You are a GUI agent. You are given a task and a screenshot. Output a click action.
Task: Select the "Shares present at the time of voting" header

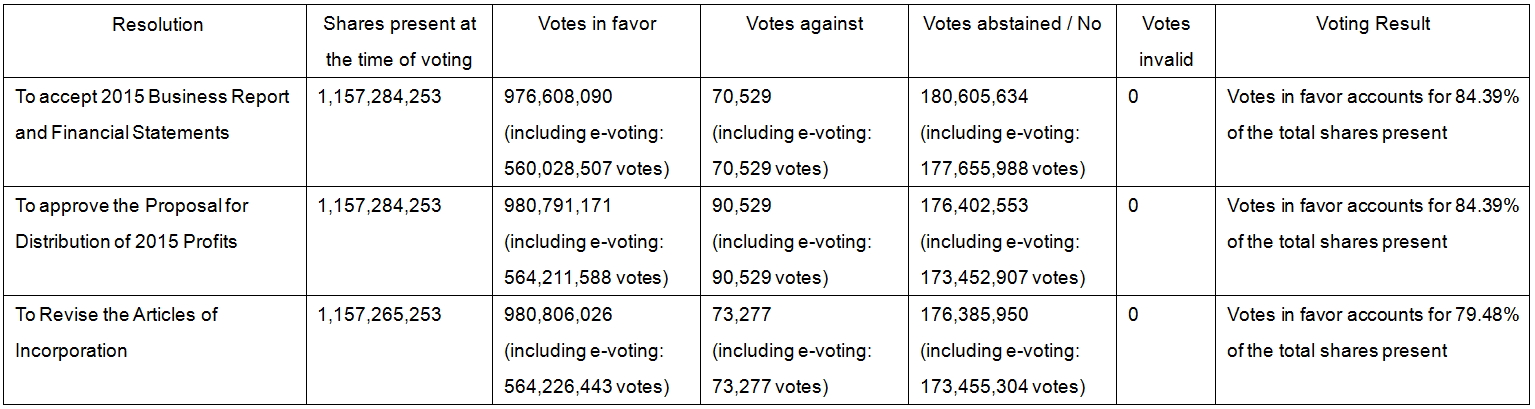[399, 41]
